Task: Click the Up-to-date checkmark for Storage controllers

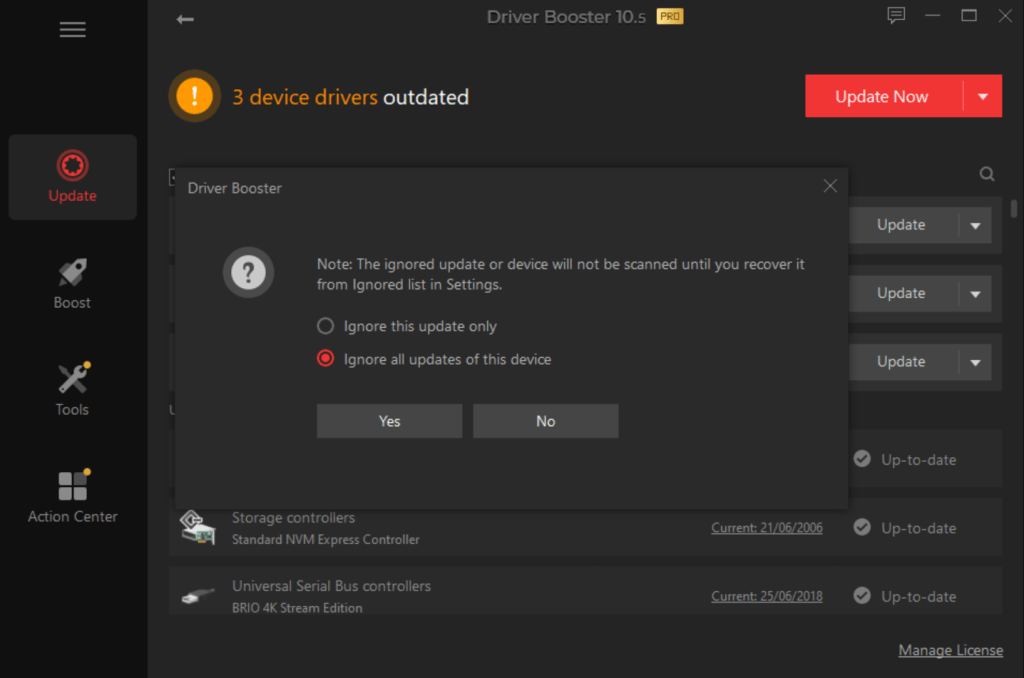Action: [862, 527]
